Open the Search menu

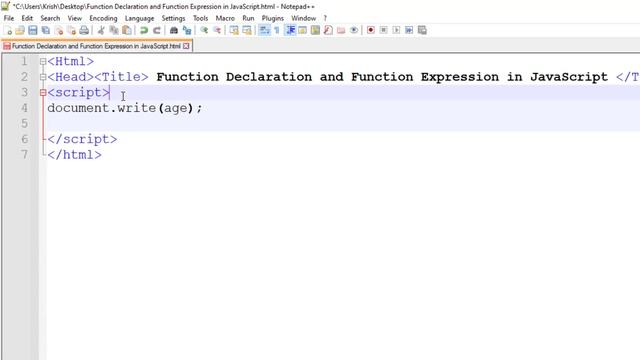[50, 18]
